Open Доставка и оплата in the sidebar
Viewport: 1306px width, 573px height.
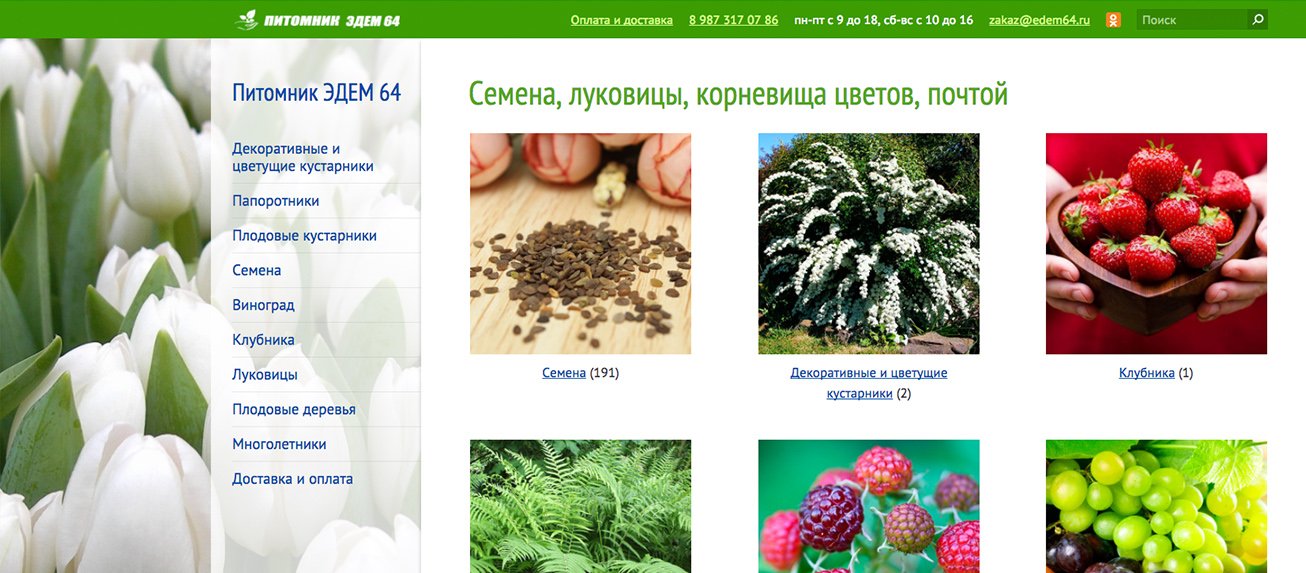292,479
